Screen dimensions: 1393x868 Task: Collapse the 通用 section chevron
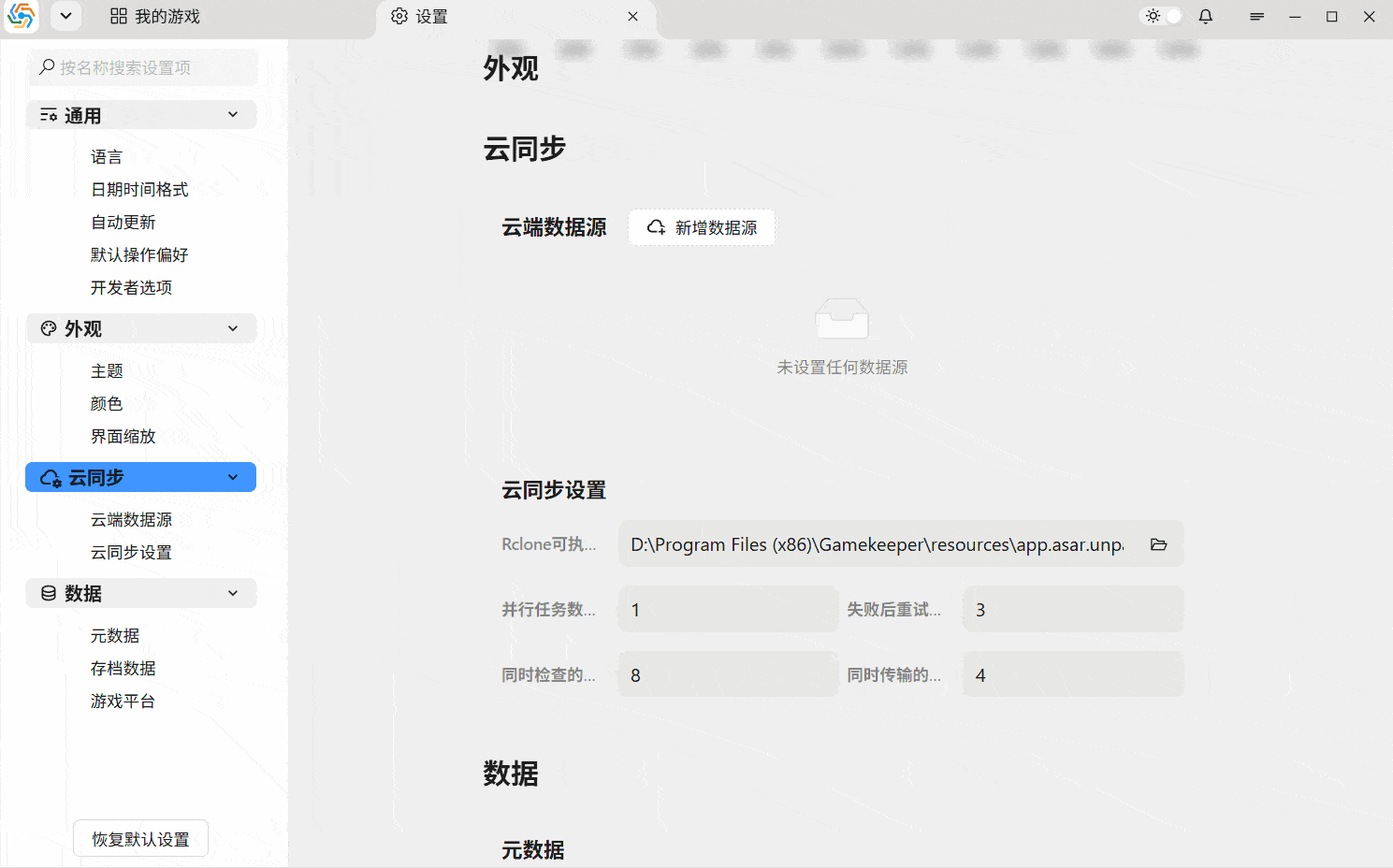pos(232,114)
